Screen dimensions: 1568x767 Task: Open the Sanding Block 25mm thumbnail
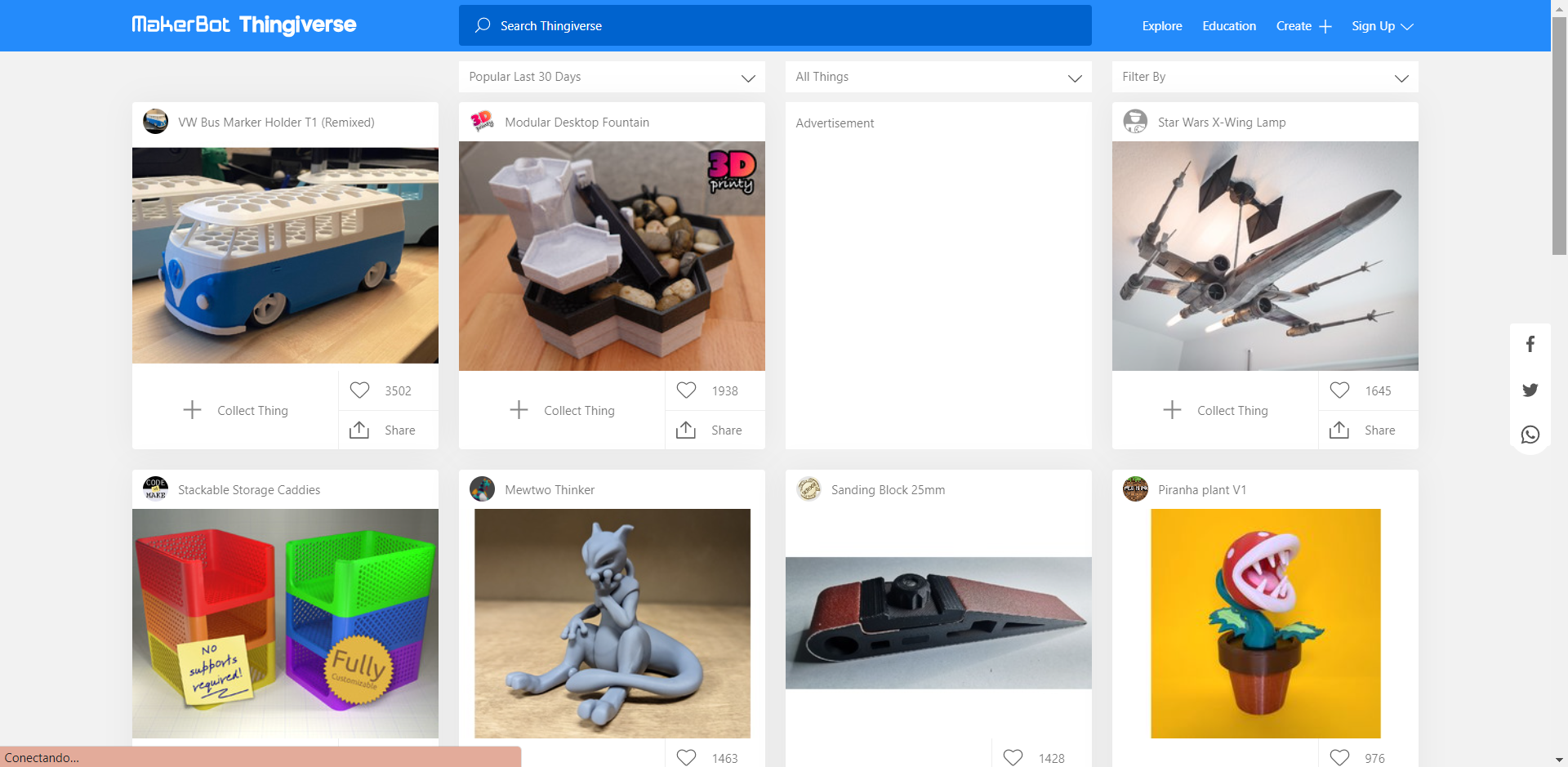coord(938,623)
